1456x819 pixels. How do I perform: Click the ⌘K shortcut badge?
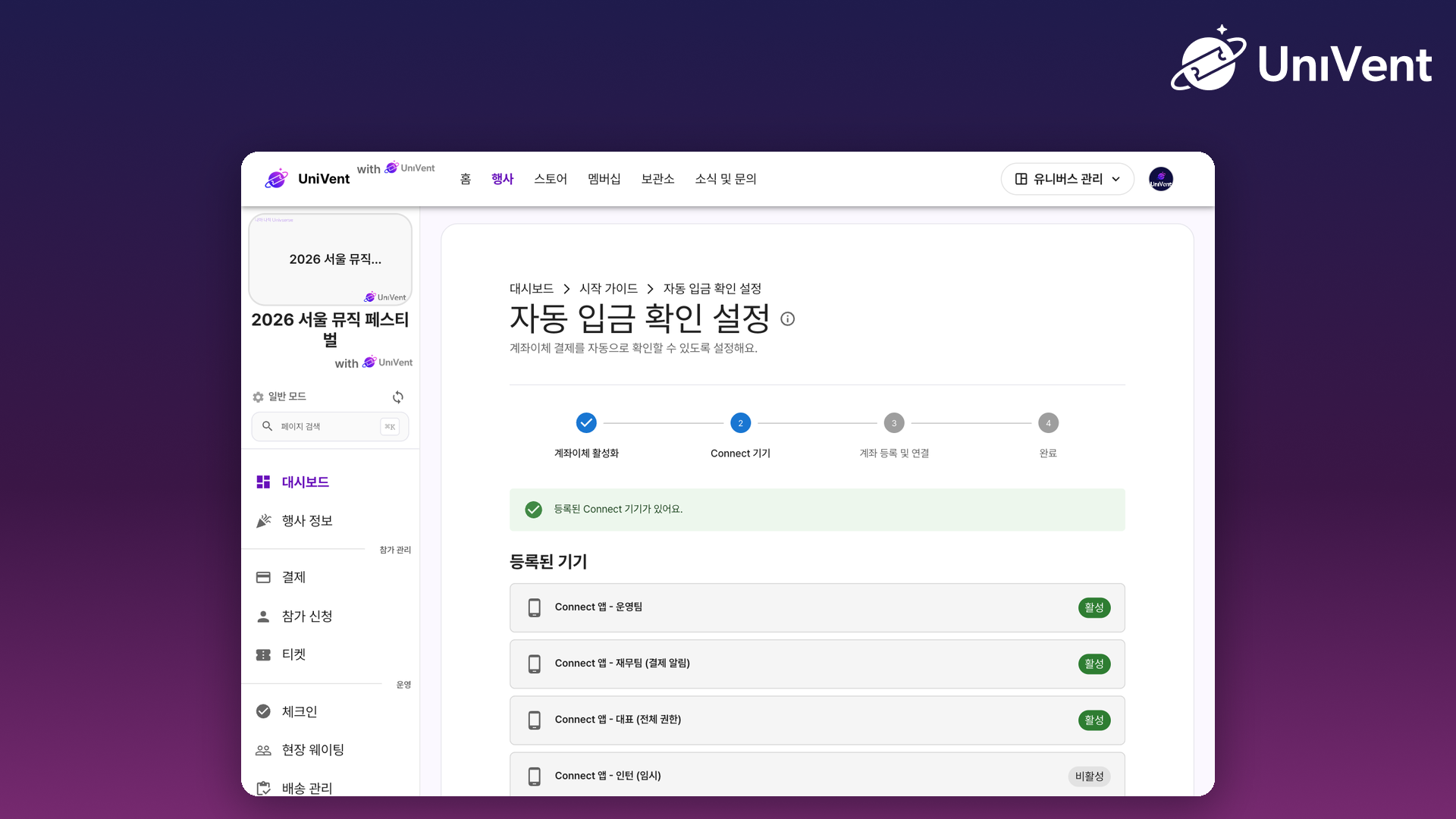[390, 426]
